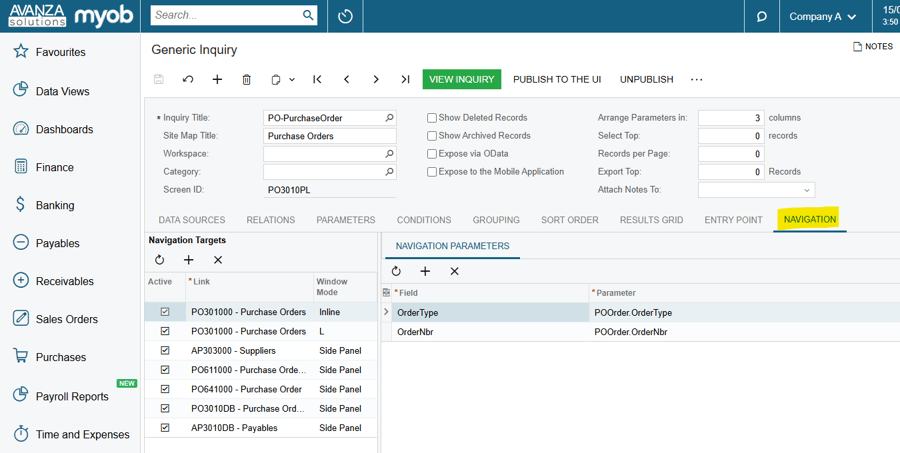Click the search magnifier icon in top bar

tap(308, 16)
